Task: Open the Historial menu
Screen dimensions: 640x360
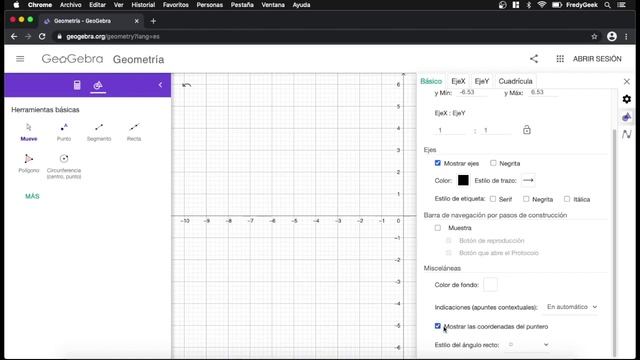Action: (x=143, y=5)
